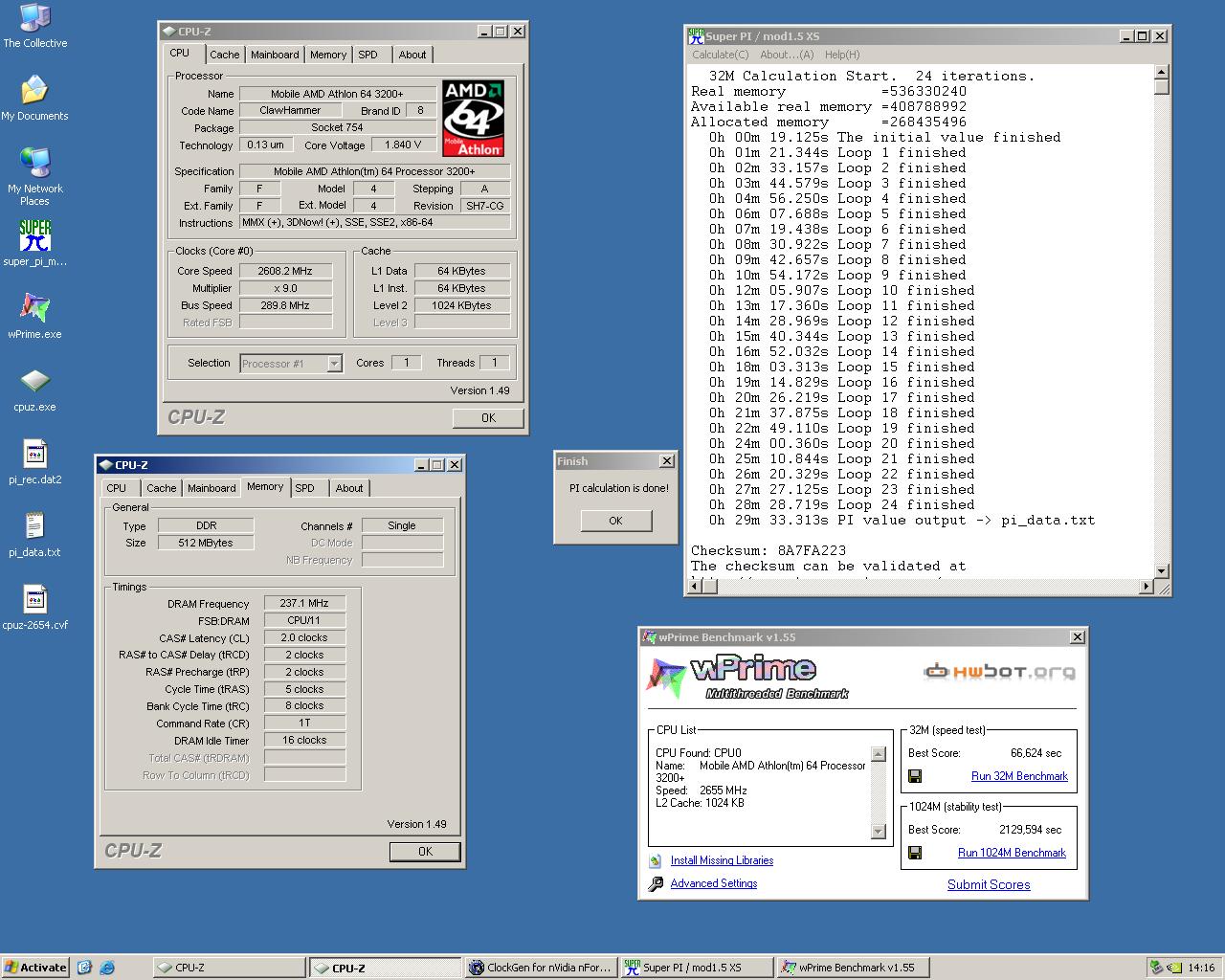The height and width of the screenshot is (980, 1225).
Task: Click Install Missing Libraries link
Action: [x=722, y=860]
